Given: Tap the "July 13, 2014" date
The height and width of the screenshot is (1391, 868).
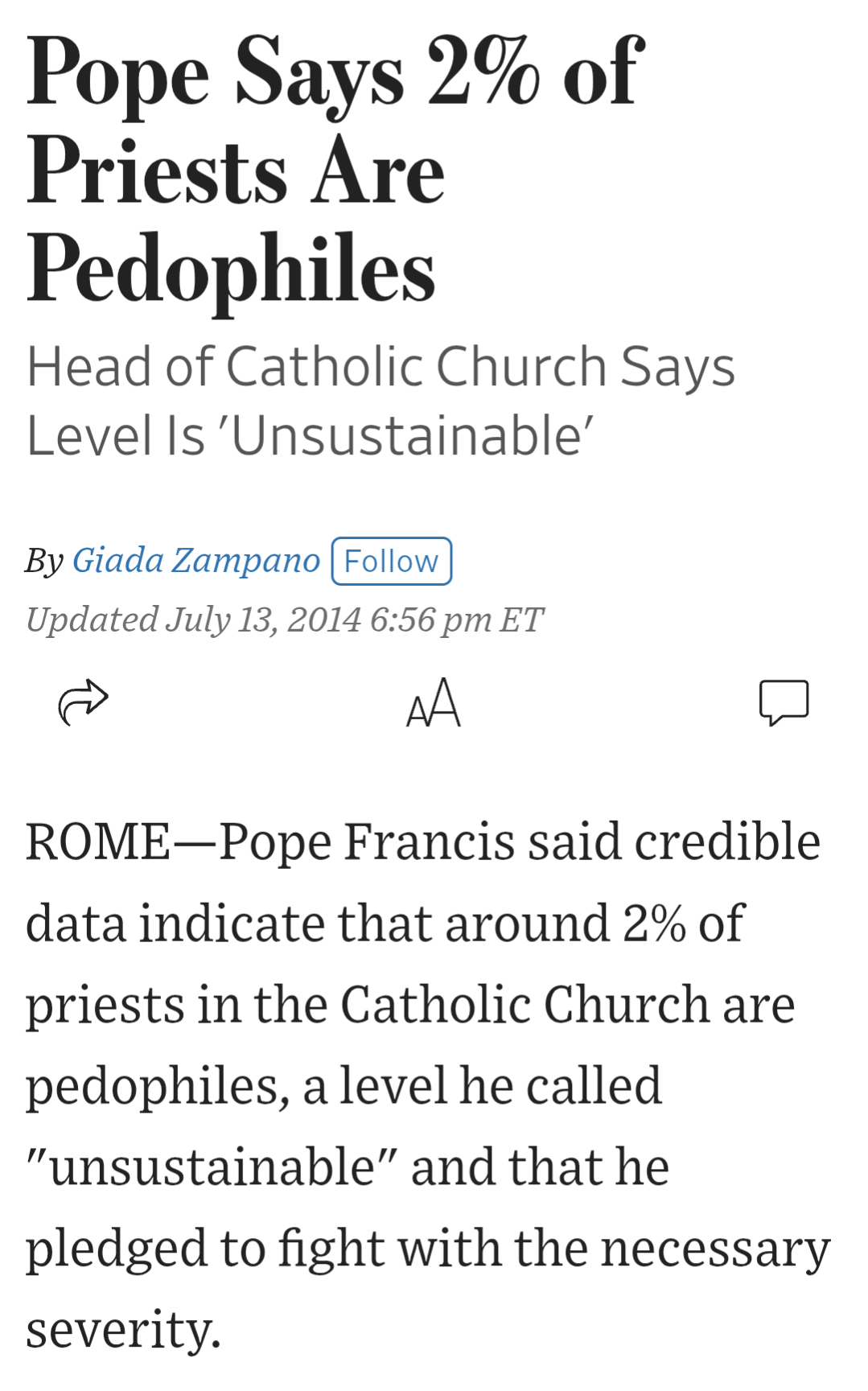Looking at the screenshot, I should pyautogui.click(x=263, y=619).
